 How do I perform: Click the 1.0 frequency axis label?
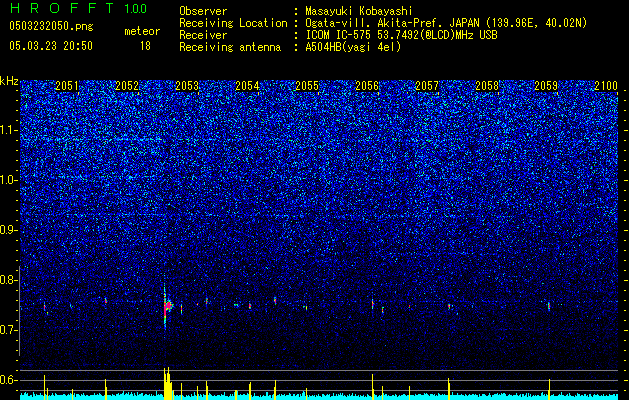tap(8, 180)
